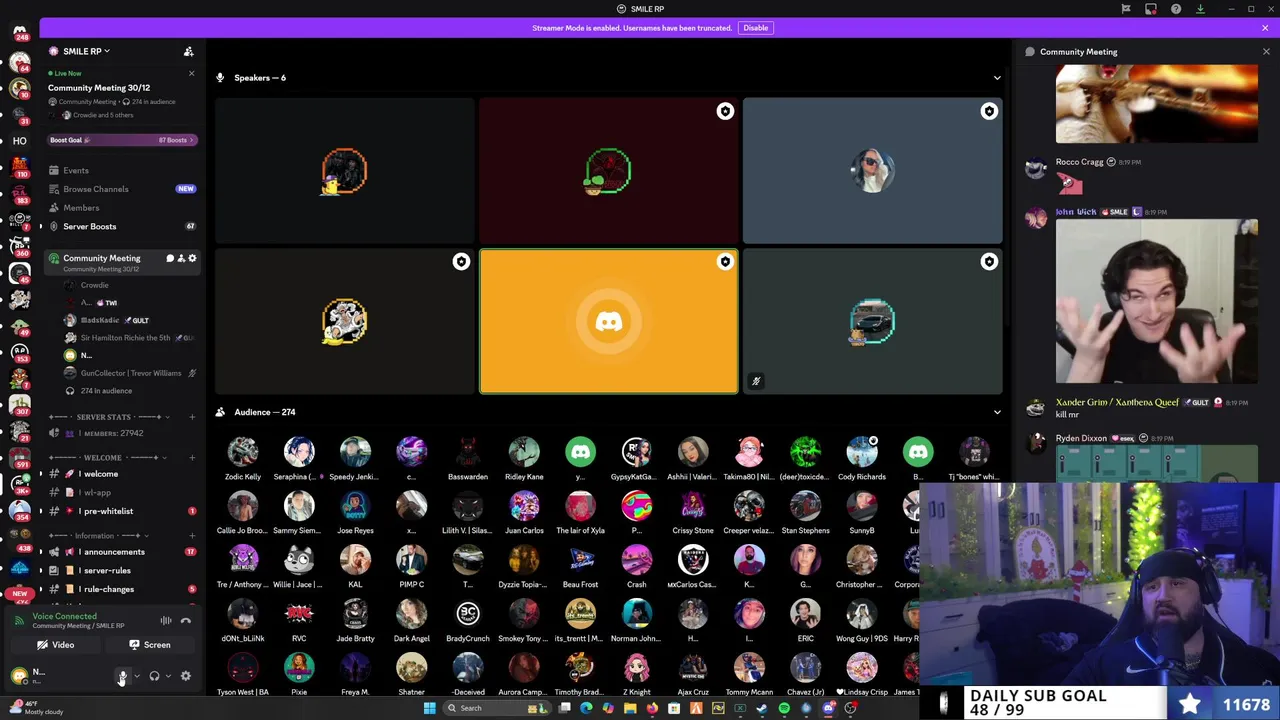The width and height of the screenshot is (1280, 720).
Task: Select speaker Crowdie in channel list
Action: click(x=94, y=285)
